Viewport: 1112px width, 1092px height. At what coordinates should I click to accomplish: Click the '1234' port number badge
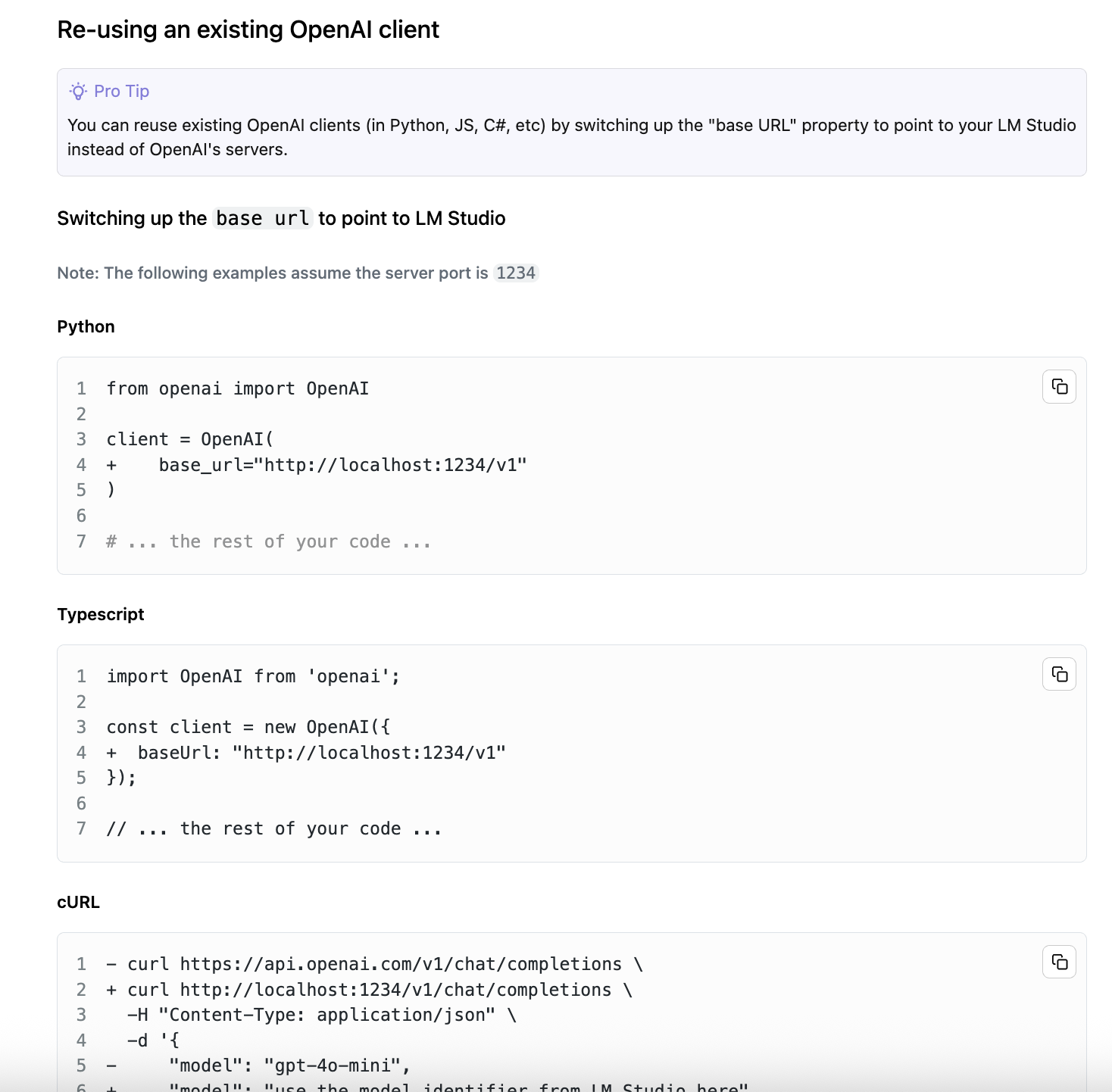coord(517,273)
